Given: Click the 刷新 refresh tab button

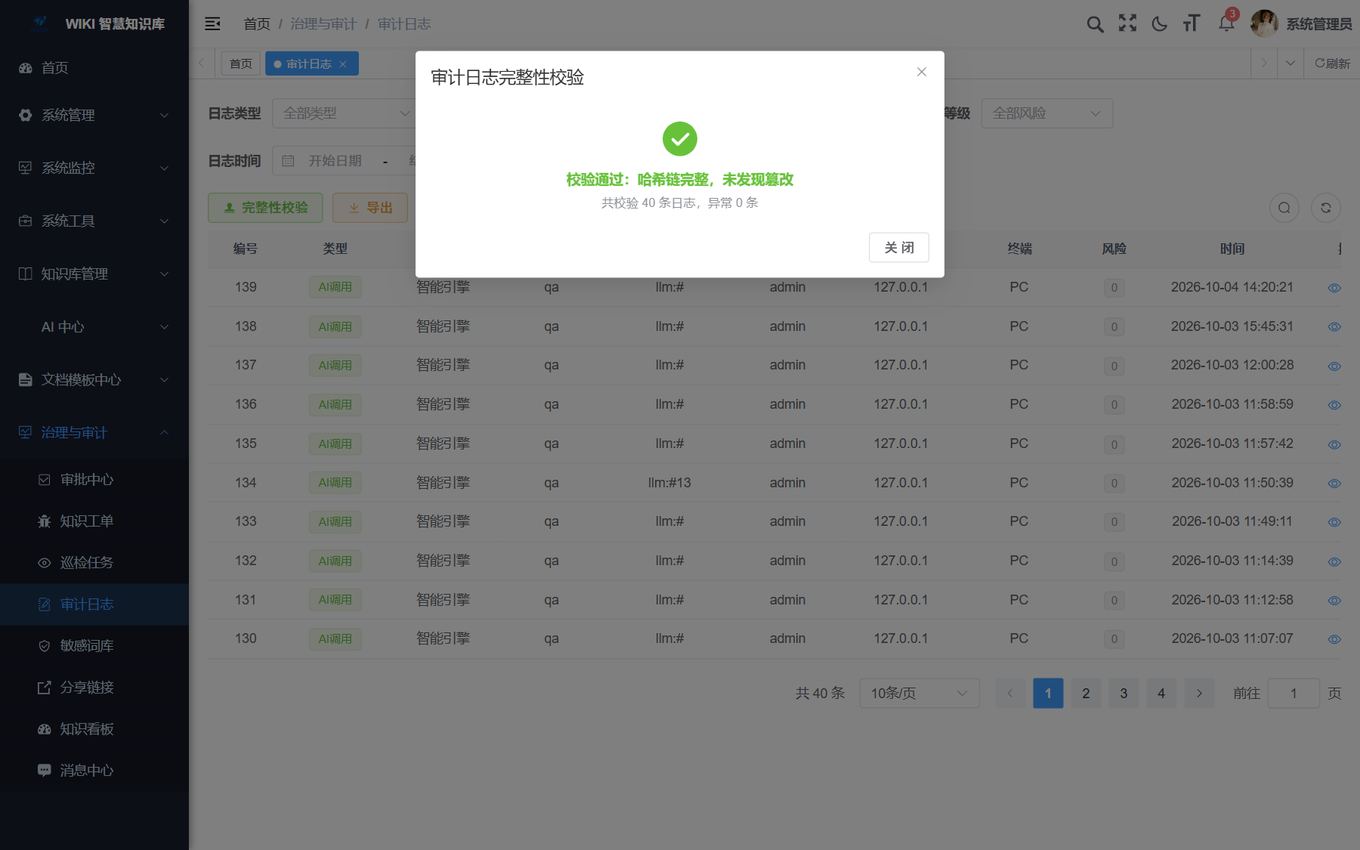Looking at the screenshot, I should (x=1332, y=63).
